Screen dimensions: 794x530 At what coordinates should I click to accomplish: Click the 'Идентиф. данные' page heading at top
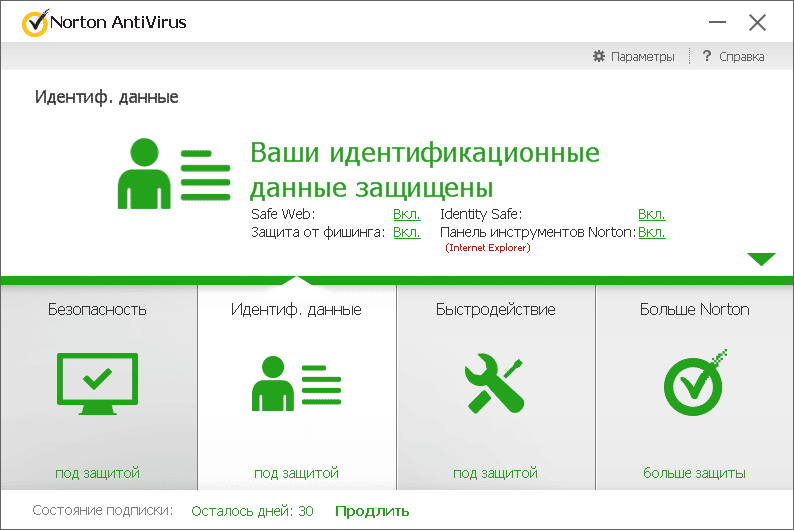pyautogui.click(x=106, y=97)
